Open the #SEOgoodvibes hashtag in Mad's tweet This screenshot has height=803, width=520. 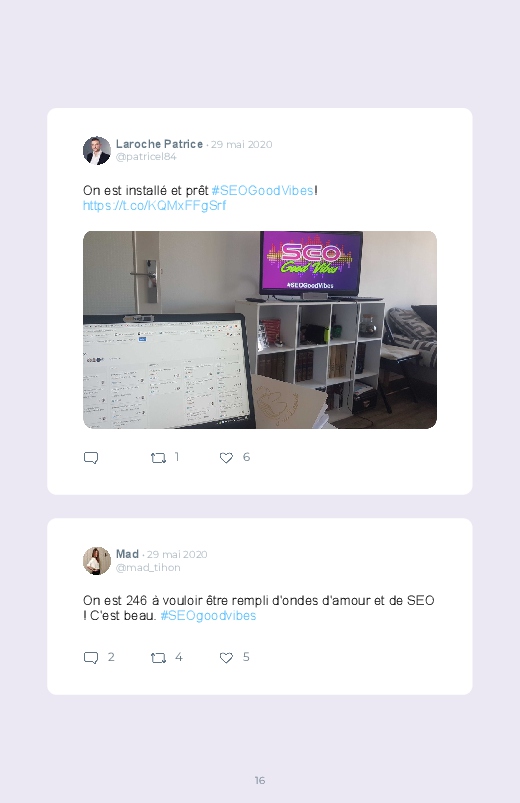click(208, 616)
